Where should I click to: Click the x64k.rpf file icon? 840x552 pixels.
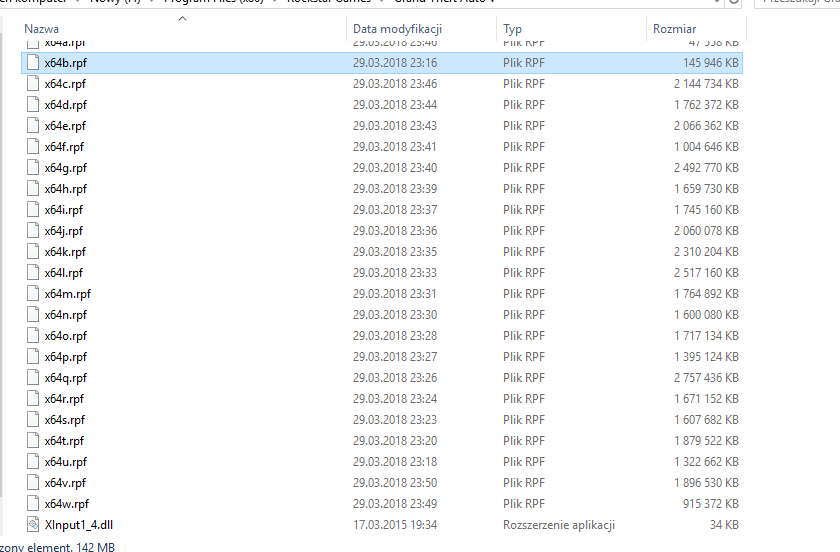33,251
